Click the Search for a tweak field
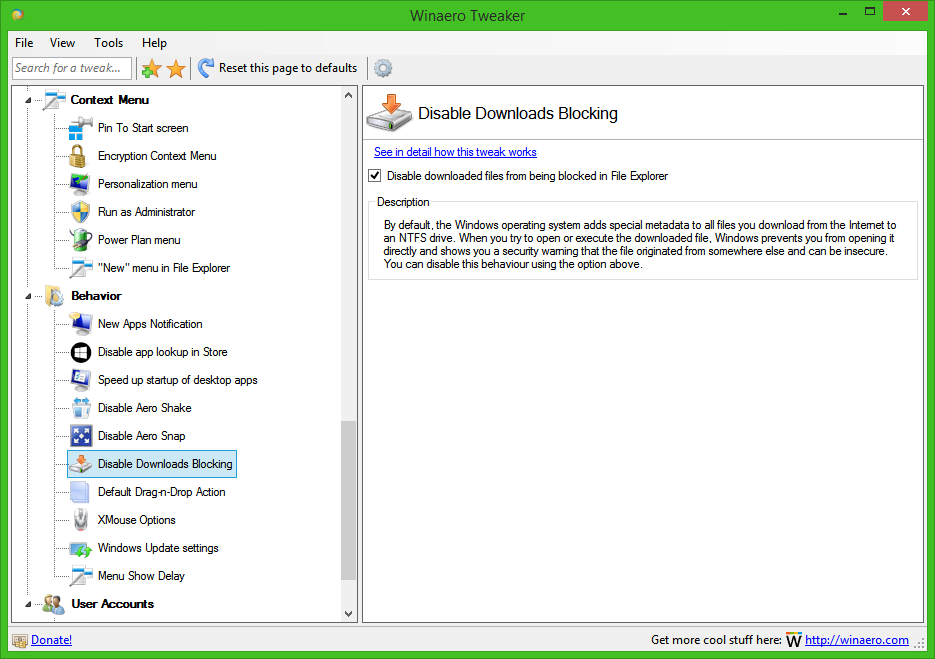This screenshot has height=659, width=935. [x=72, y=68]
